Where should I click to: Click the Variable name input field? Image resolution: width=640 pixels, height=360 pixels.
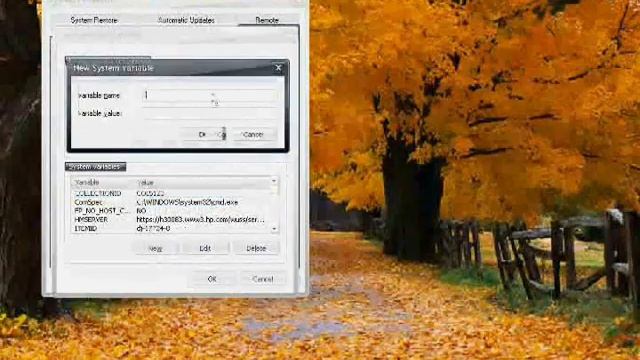point(210,96)
